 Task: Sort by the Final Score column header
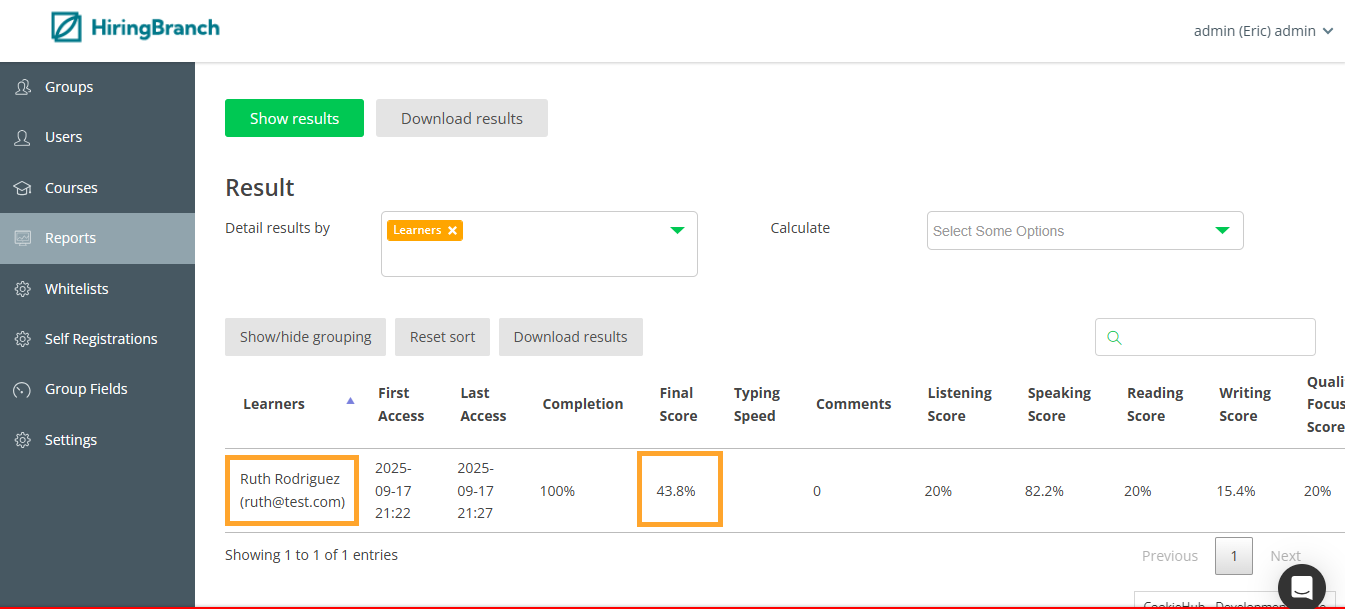[678, 404]
